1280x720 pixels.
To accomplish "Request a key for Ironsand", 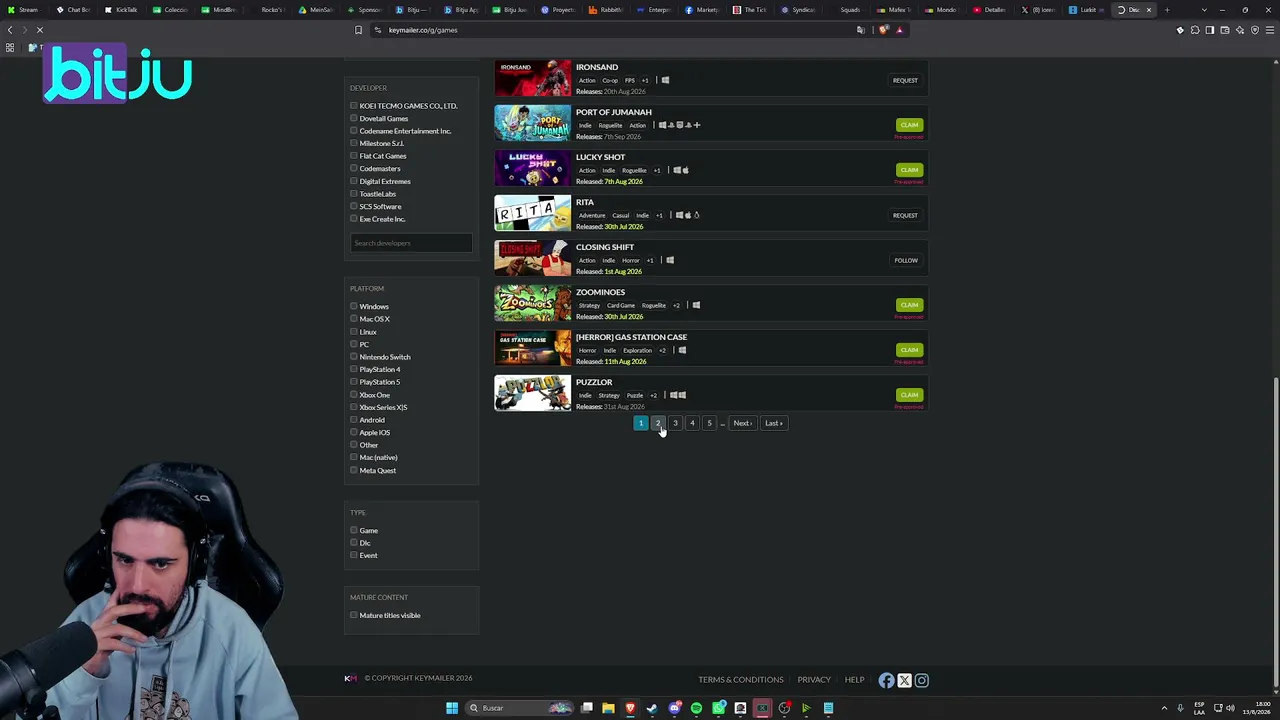I will [905, 80].
